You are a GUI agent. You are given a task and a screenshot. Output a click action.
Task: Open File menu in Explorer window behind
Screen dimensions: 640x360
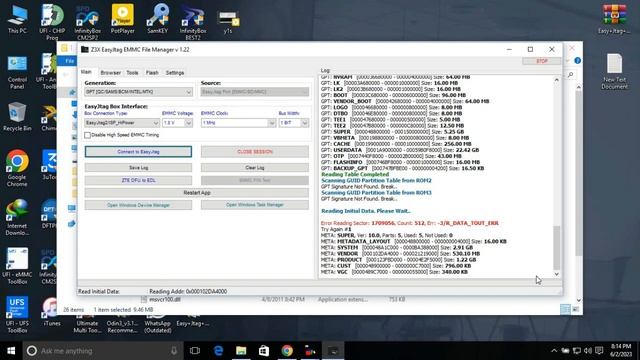click(x=70, y=61)
